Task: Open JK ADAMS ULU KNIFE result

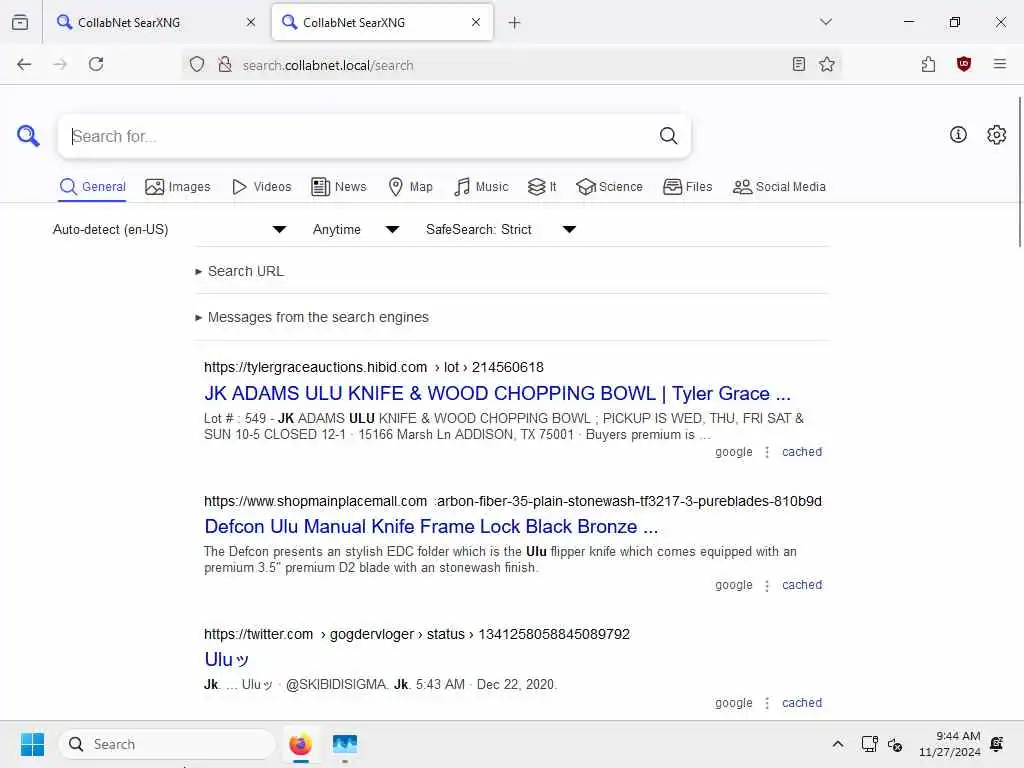Action: tap(497, 393)
